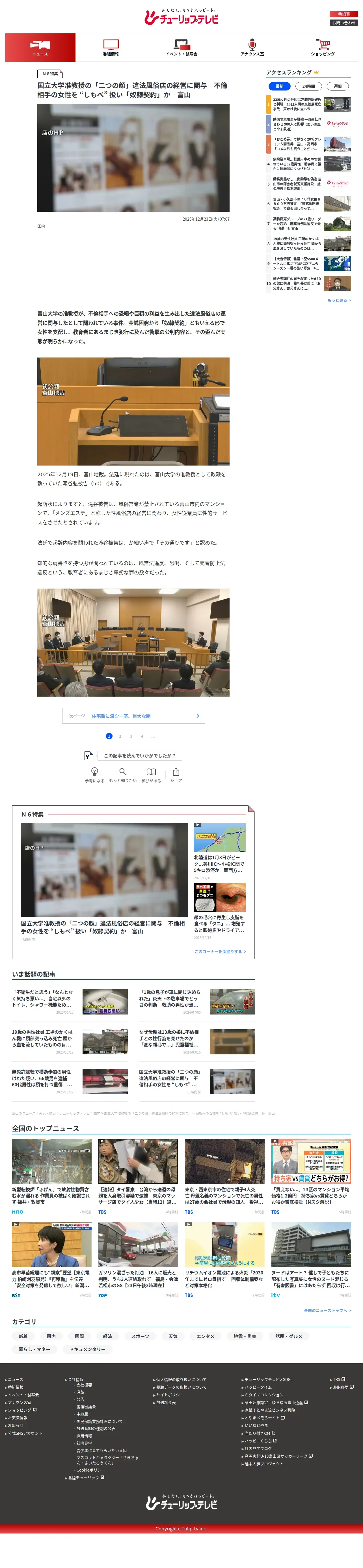Screen dimensions: 363x1568
Task: Click the external-link icon beside footer 北陸チューリップ
Action: click(102, 1477)
